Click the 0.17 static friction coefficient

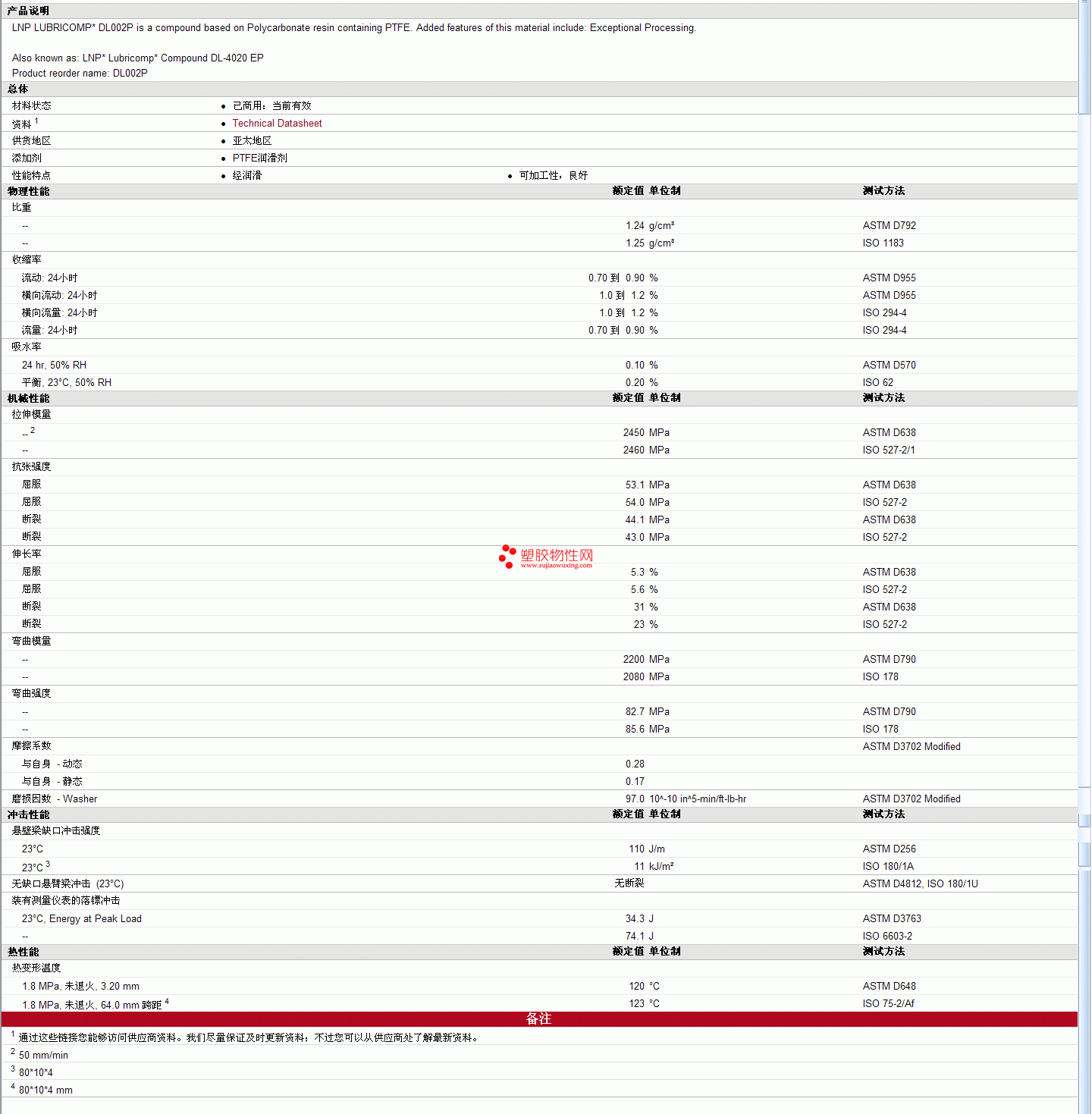point(635,781)
